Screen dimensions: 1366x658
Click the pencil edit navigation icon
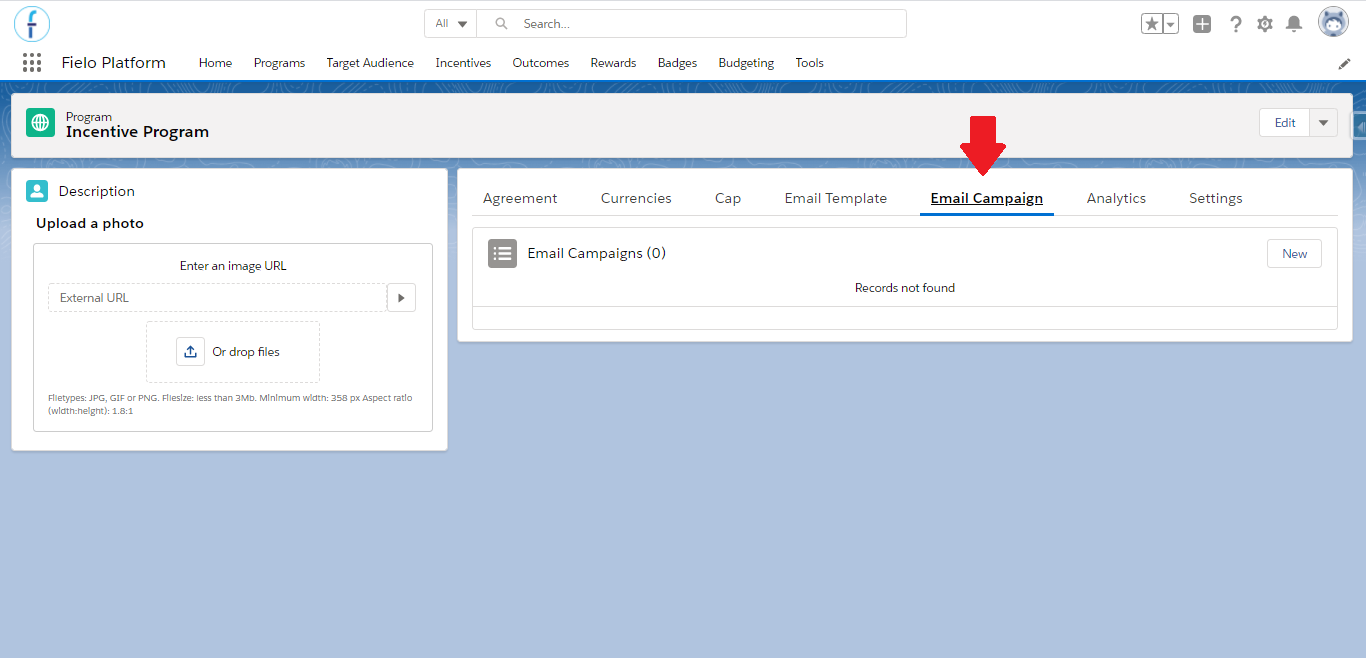(x=1344, y=63)
